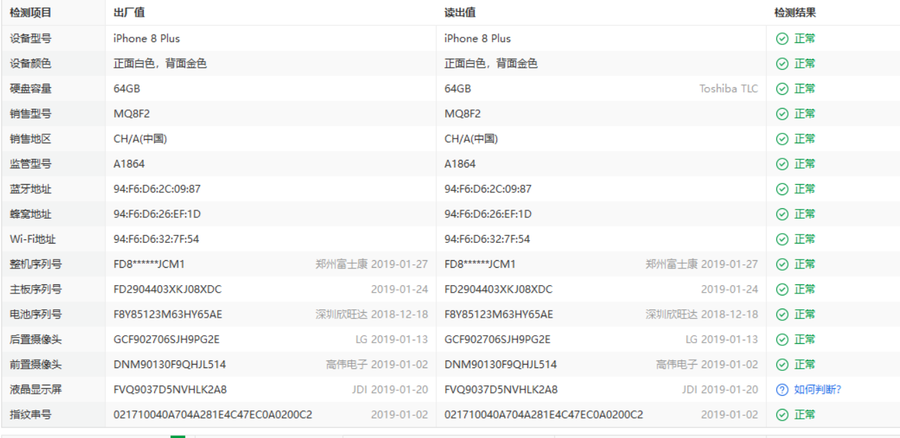Viewport: 900px width, 438px height.
Task: Click the 检测项目 column header
Action: [30, 13]
